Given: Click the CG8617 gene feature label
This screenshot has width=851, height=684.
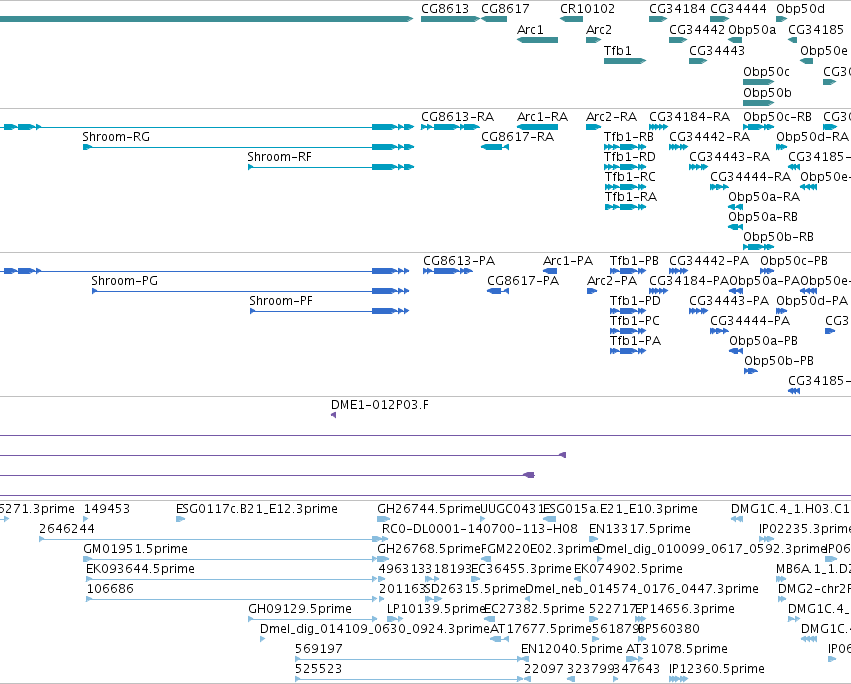Looking at the screenshot, I should [505, 9].
